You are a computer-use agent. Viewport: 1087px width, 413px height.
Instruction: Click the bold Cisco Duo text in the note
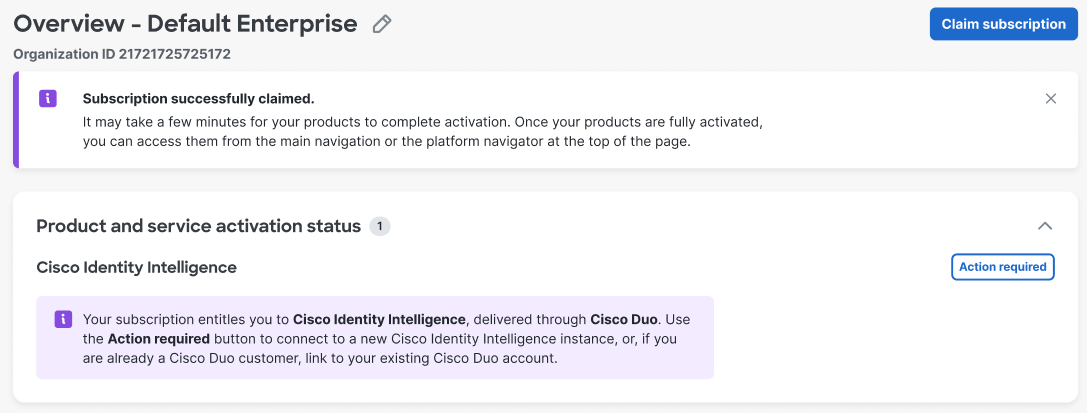pos(625,319)
